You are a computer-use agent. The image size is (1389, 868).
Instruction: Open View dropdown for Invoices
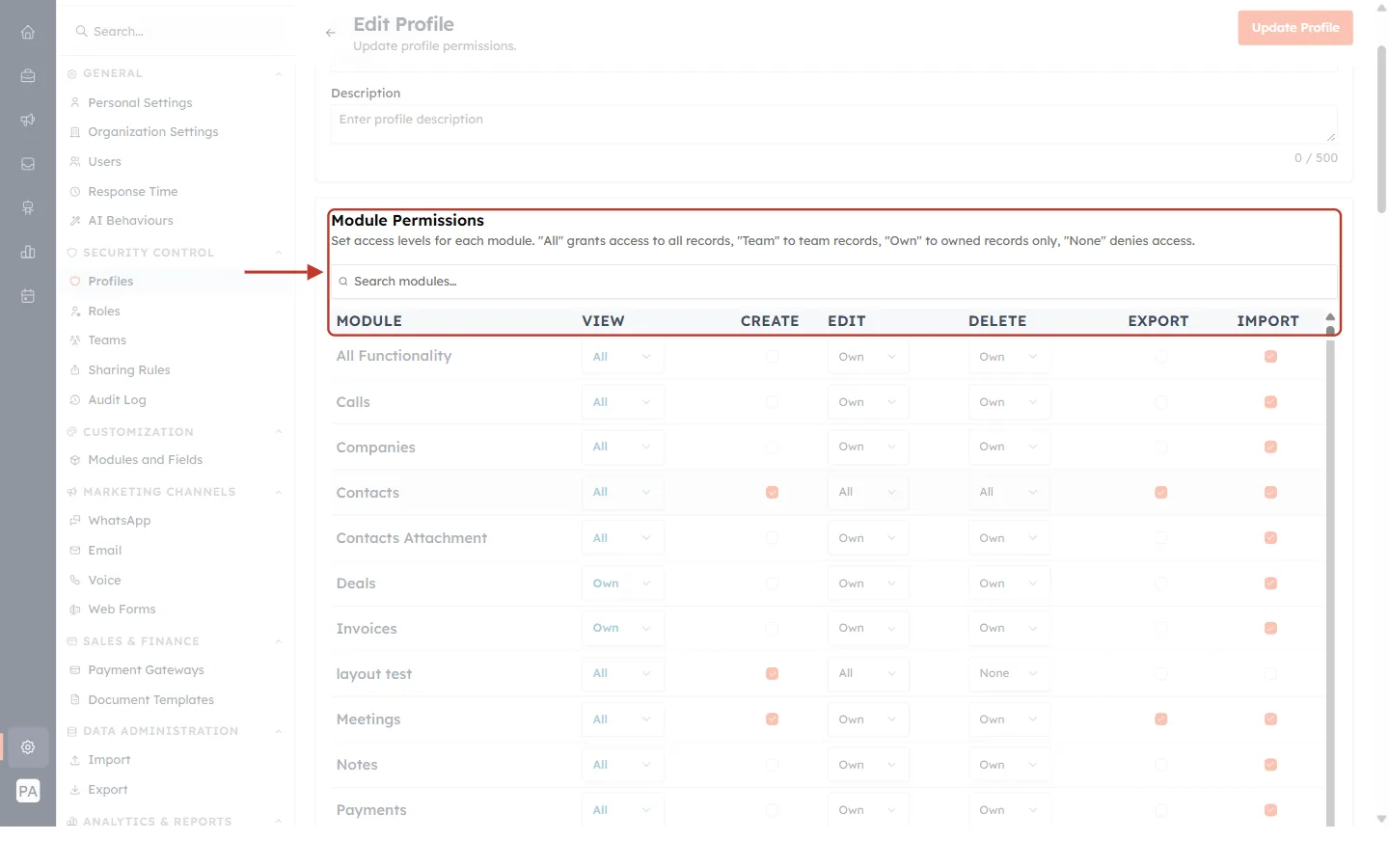[622, 629]
